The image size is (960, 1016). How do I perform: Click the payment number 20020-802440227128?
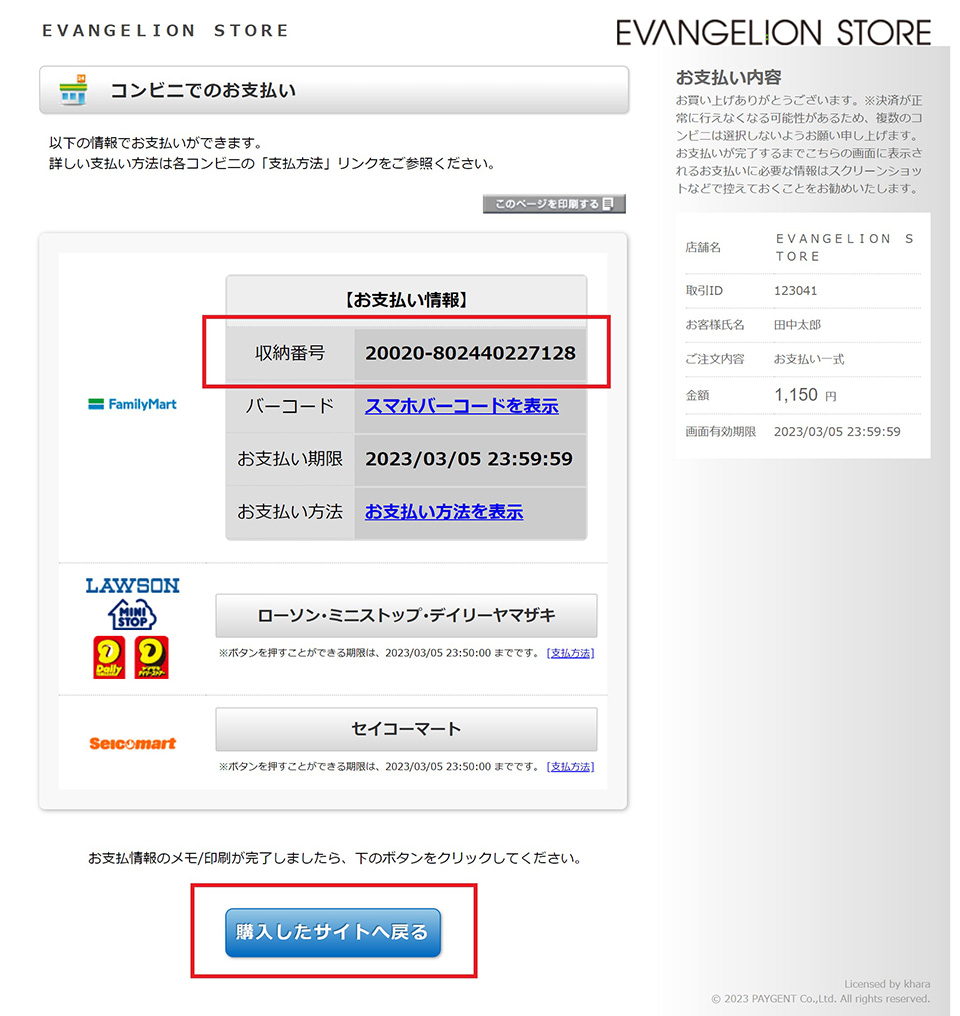[470, 353]
